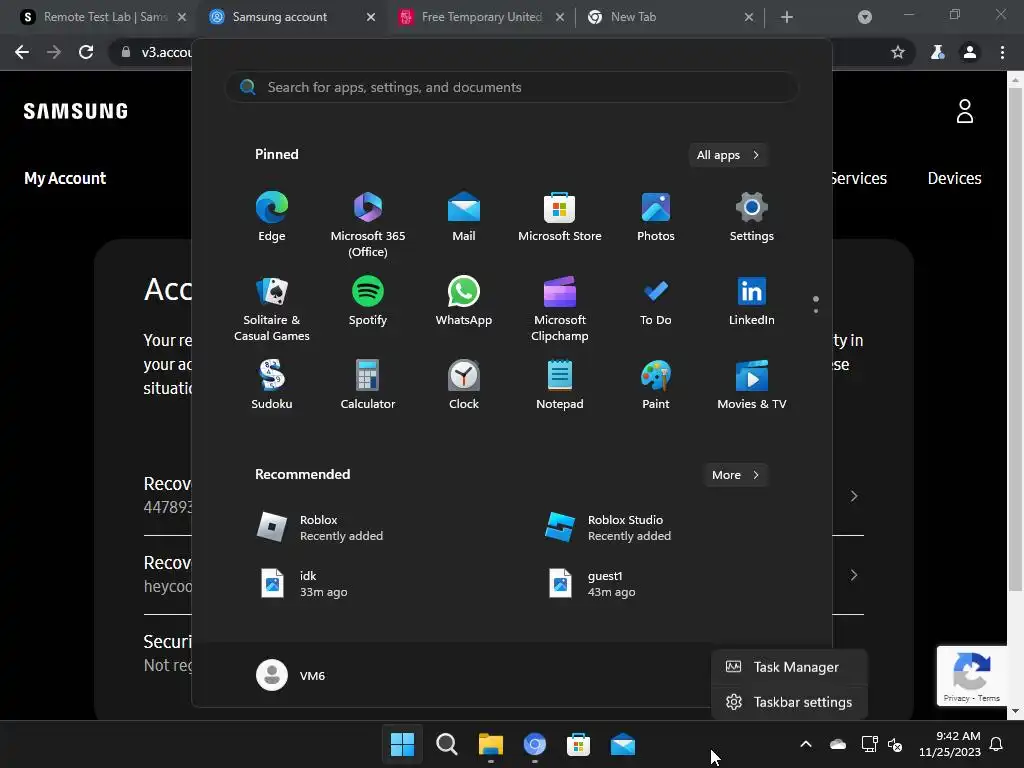The image size is (1024, 768).
Task: Open Movies & TV
Action: point(752,385)
